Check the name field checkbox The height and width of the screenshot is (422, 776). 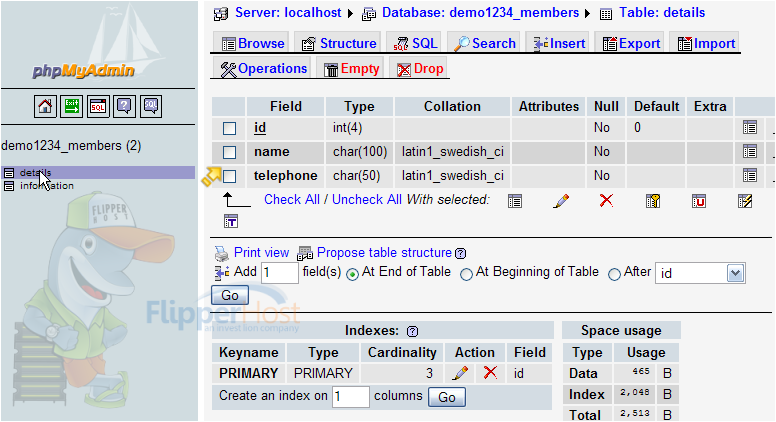coord(229,152)
